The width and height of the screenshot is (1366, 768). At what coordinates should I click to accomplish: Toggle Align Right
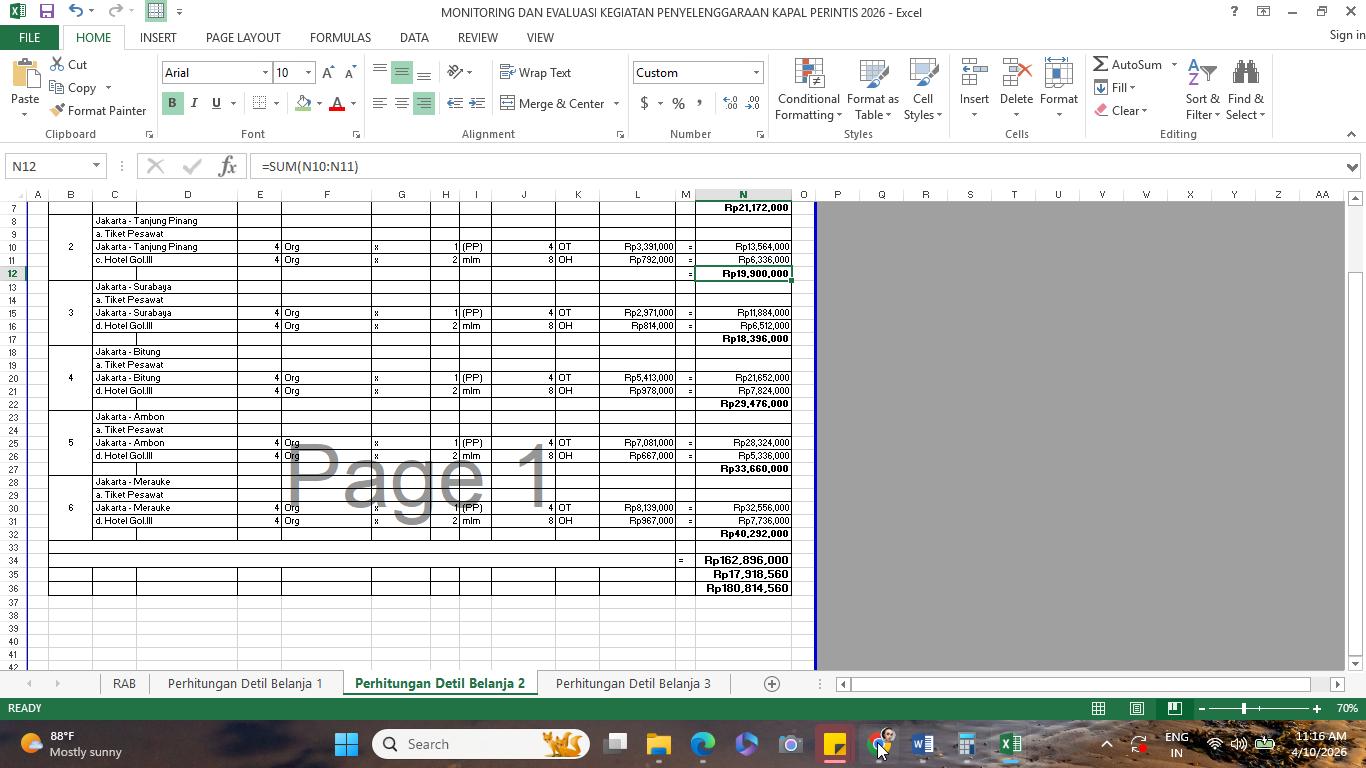[x=423, y=103]
